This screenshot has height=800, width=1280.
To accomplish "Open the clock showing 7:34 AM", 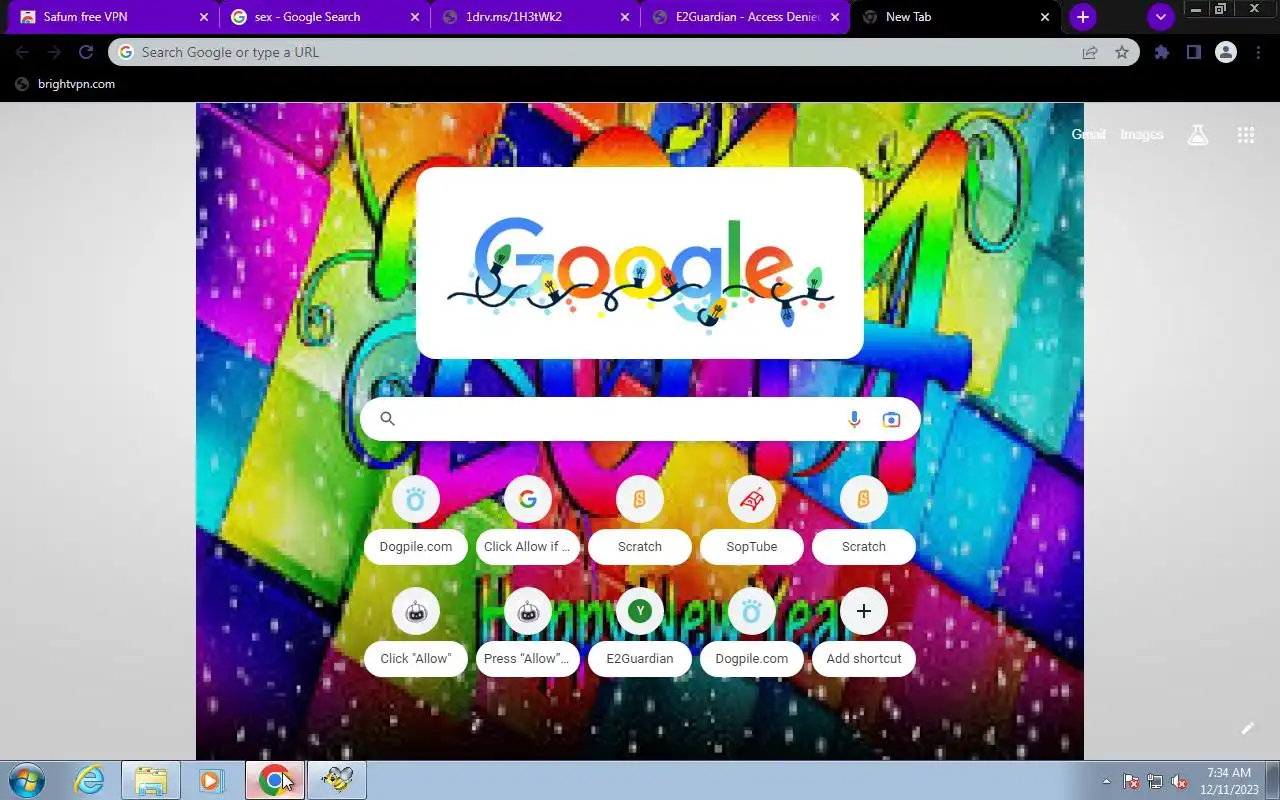I will click(1229, 781).
